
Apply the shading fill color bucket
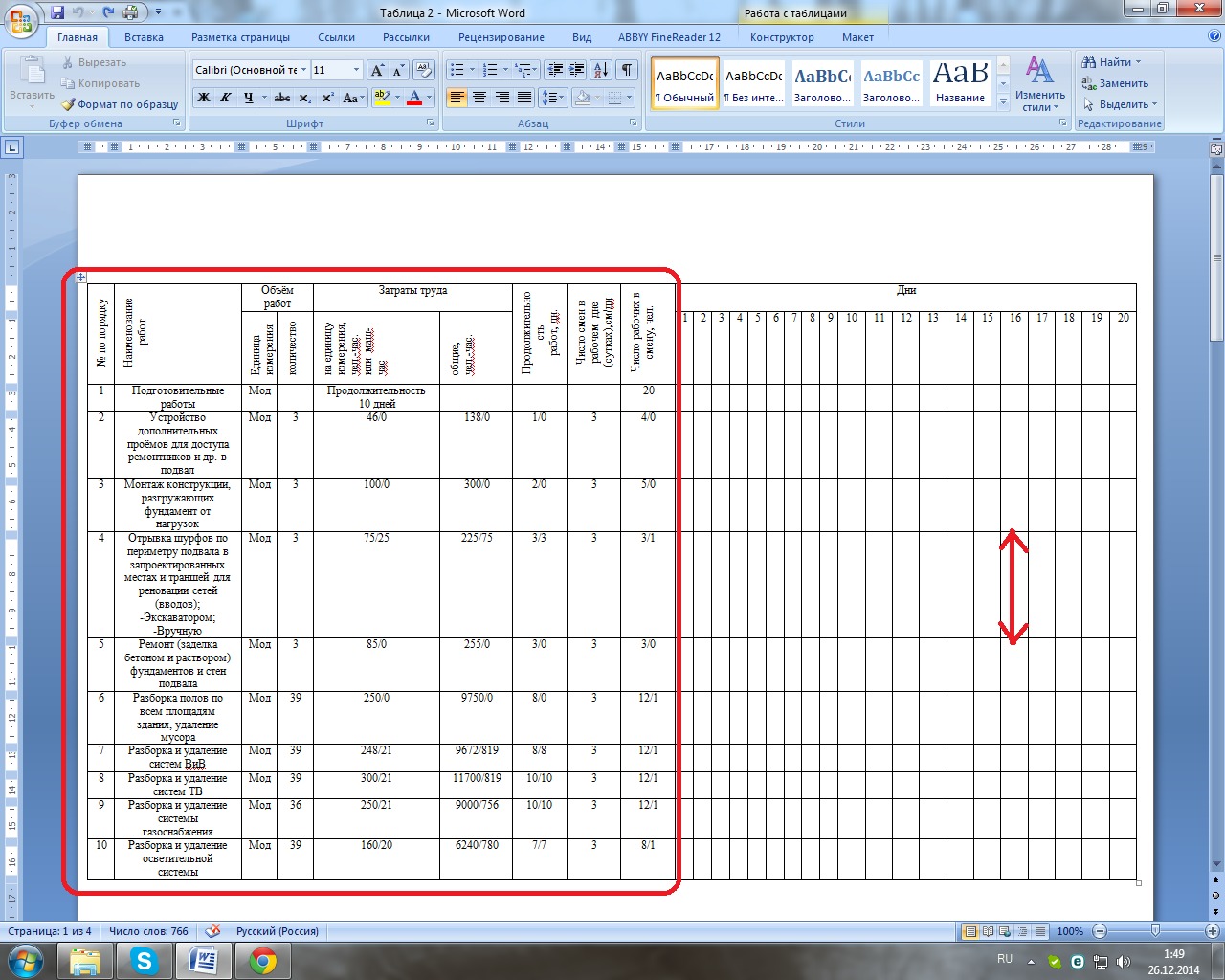[x=582, y=98]
